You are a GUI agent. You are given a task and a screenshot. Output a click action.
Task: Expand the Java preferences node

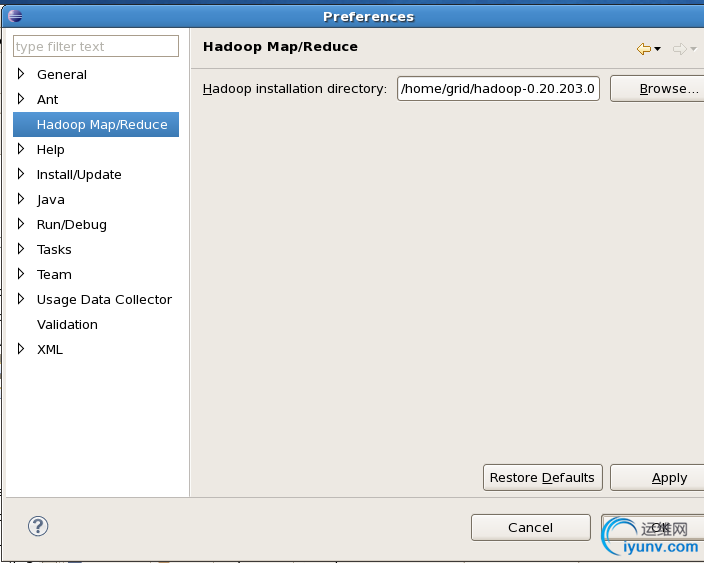point(21,199)
